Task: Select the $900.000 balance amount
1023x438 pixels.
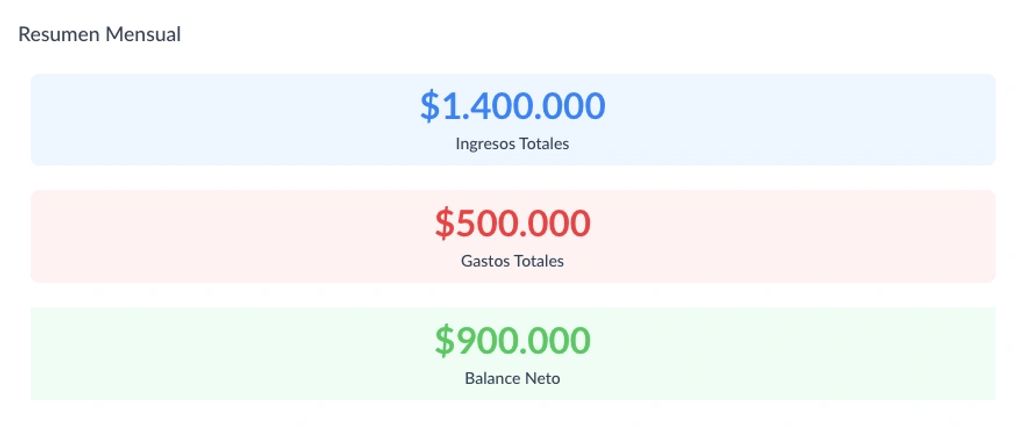Action: 512,341
